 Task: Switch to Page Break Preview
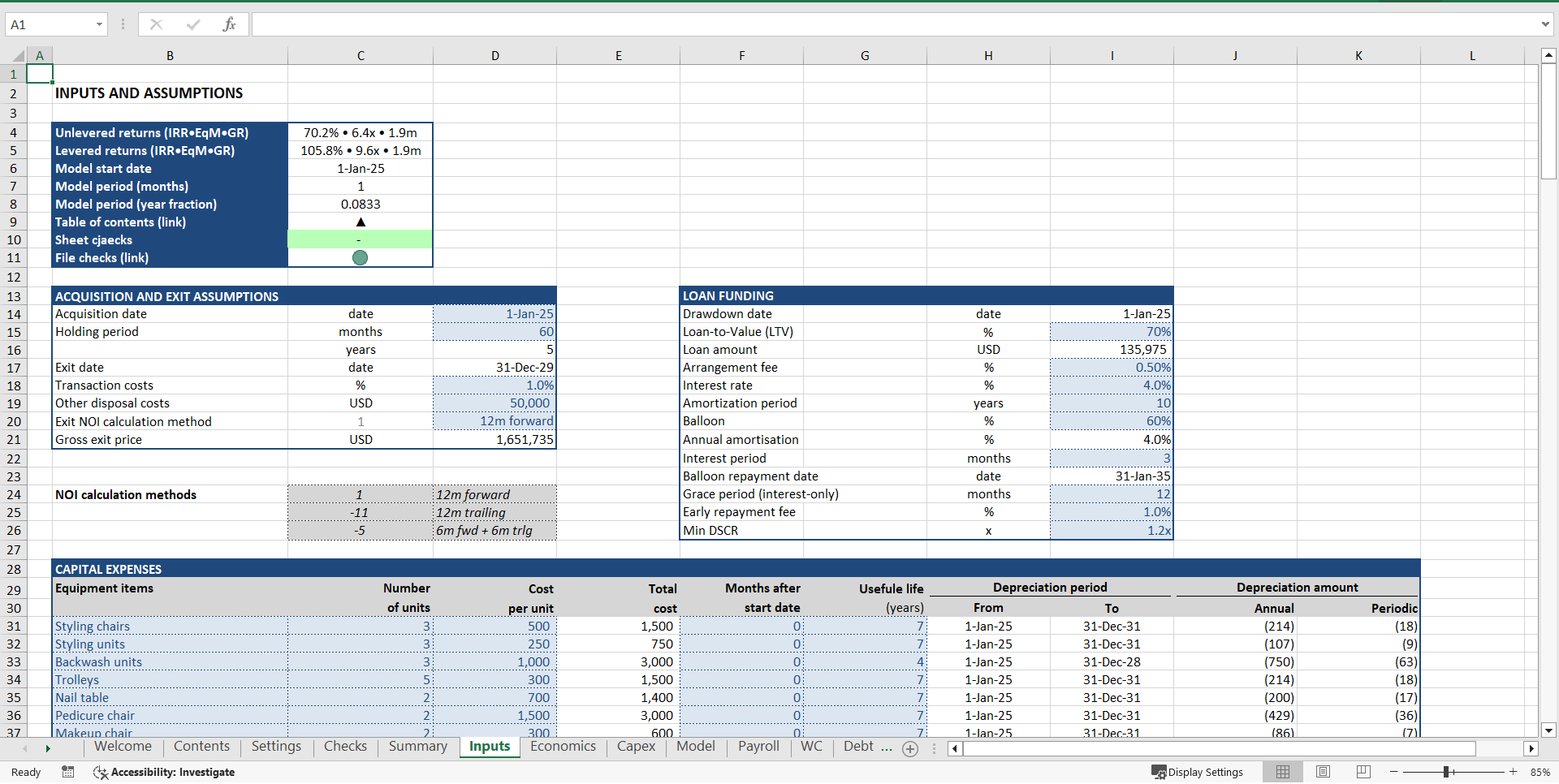1363,772
